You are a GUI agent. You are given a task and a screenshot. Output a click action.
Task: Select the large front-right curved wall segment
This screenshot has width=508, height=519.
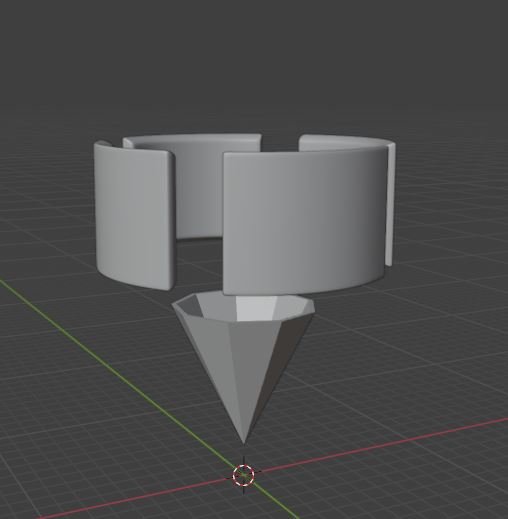pos(303,220)
